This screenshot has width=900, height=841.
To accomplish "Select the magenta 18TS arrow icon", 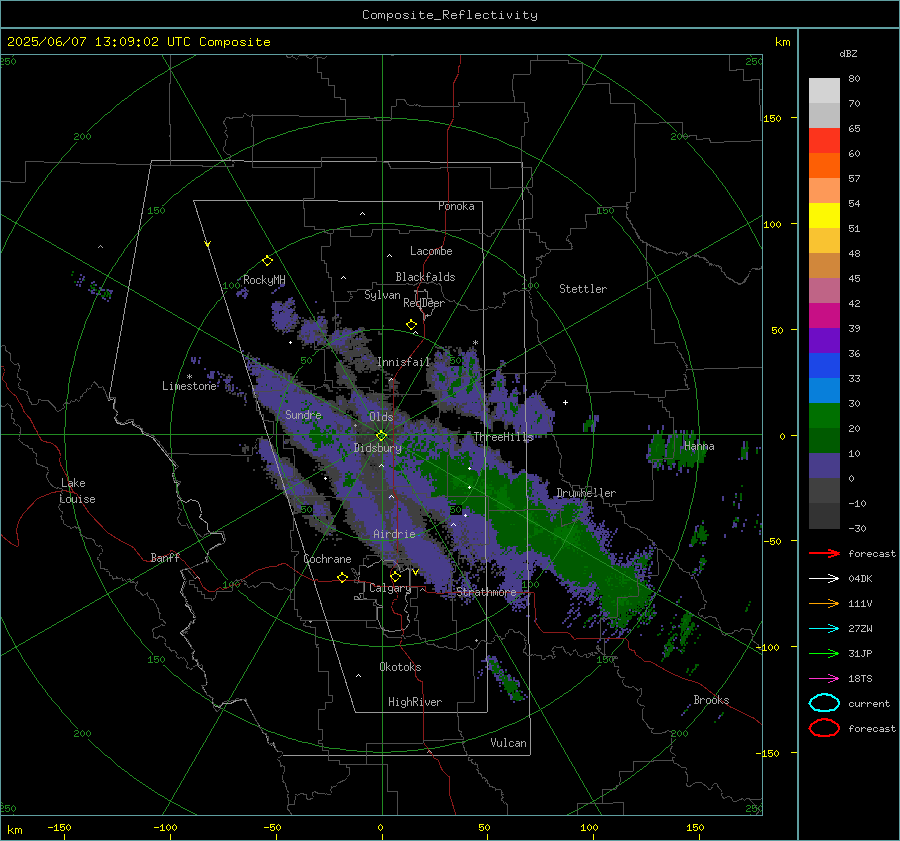I will pos(824,679).
